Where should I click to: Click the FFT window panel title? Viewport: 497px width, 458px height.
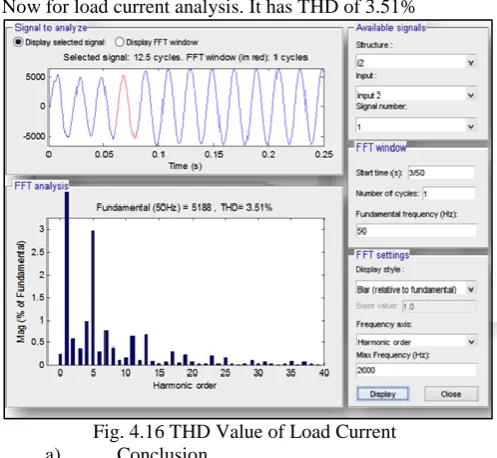click(381, 147)
